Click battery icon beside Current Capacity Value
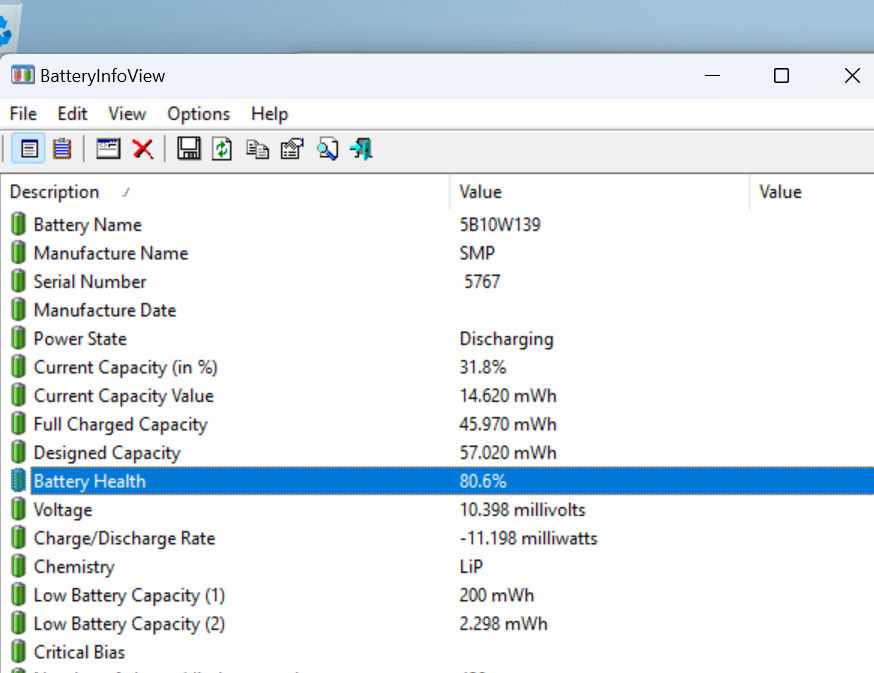Screen dimensions: 874x673 click(x=18, y=395)
